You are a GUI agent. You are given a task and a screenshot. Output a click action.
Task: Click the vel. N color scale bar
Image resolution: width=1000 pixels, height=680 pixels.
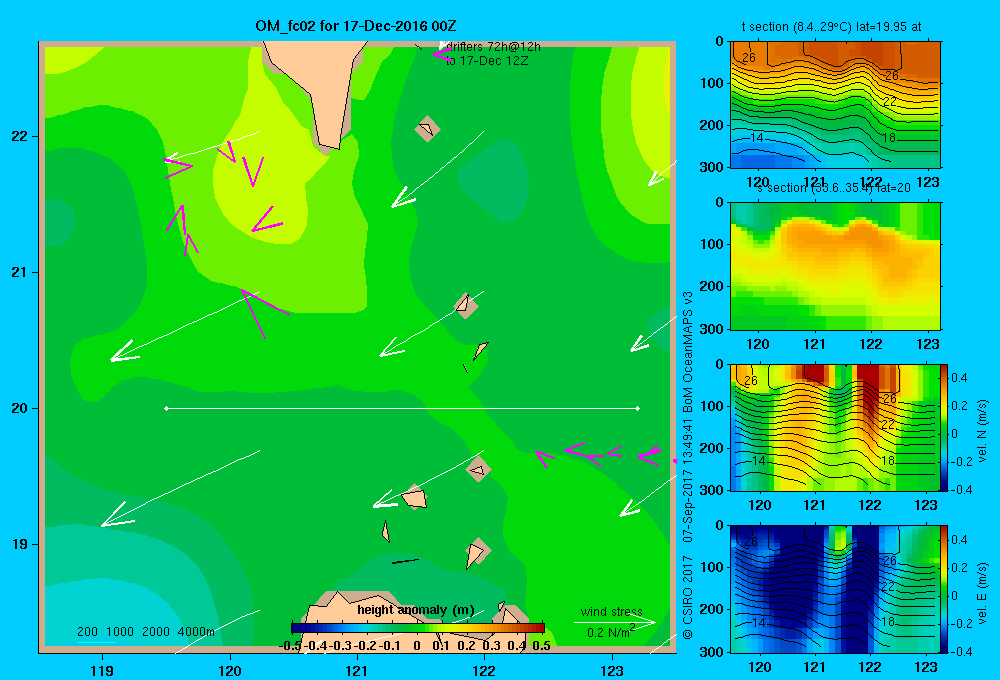tap(945, 427)
